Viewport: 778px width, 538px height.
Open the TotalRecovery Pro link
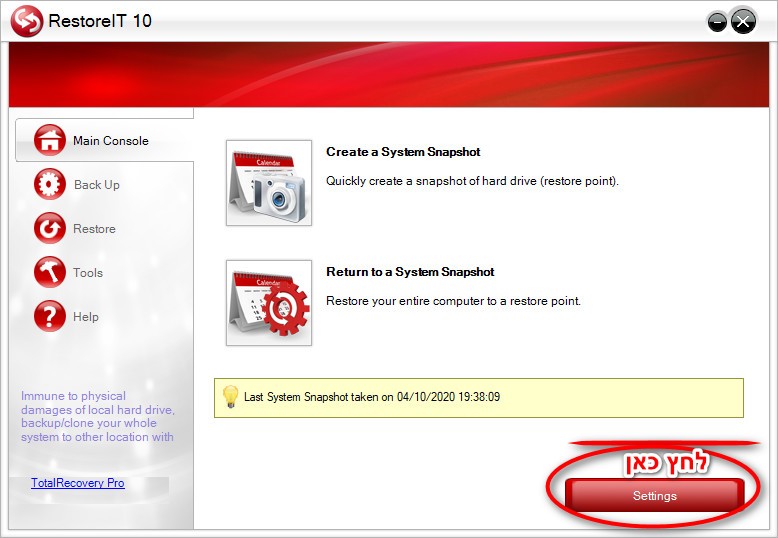(78, 483)
